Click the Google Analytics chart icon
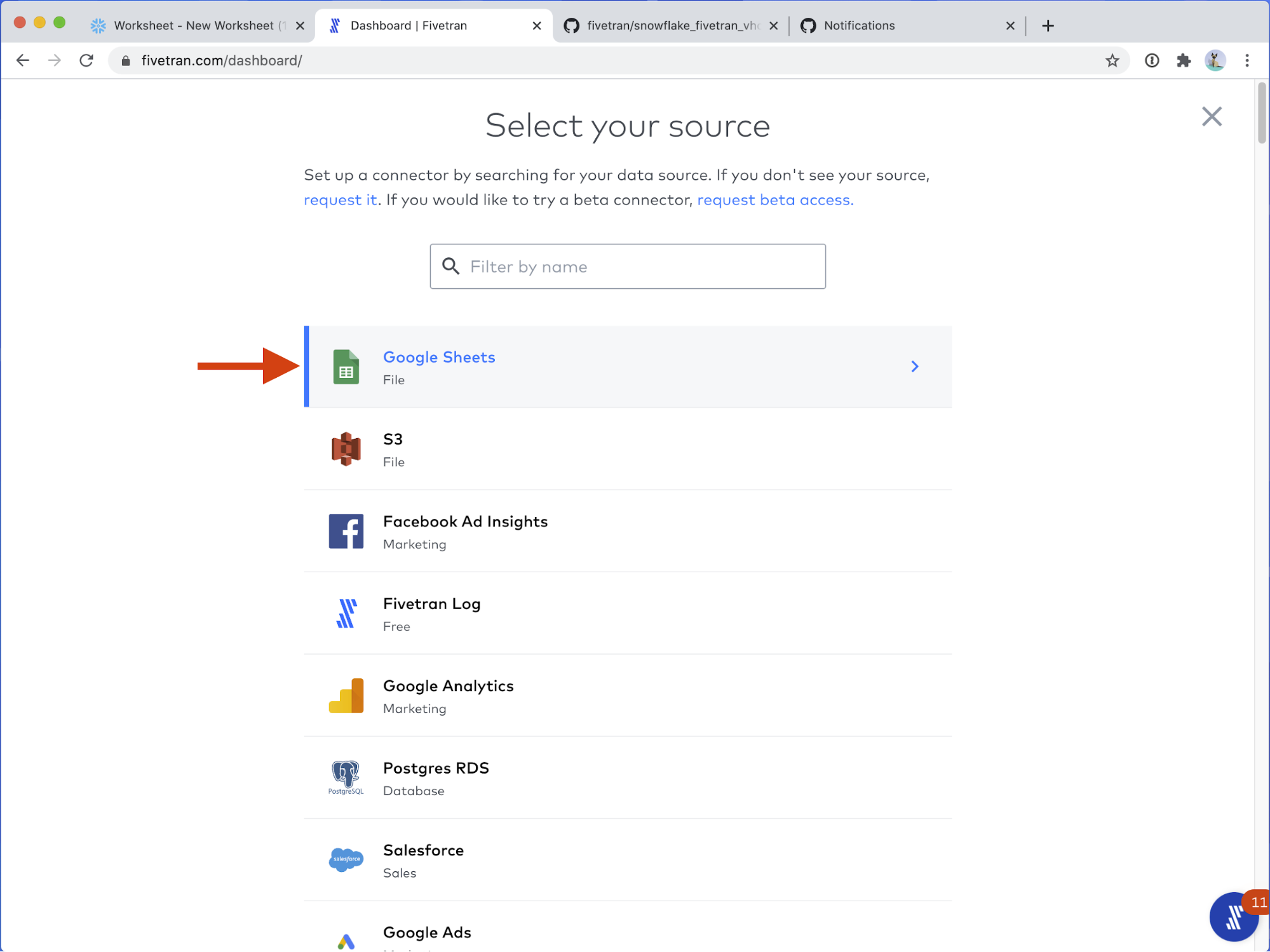 (346, 696)
